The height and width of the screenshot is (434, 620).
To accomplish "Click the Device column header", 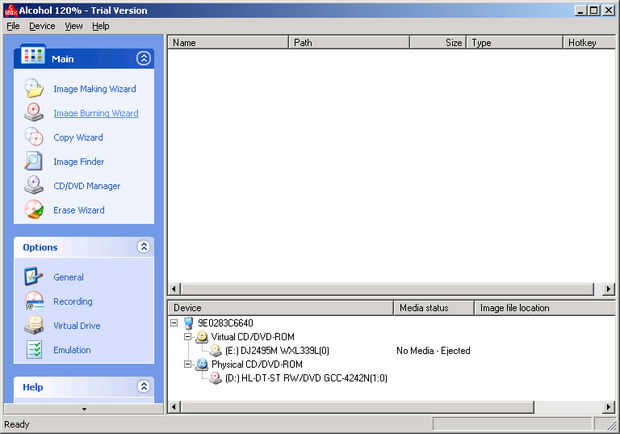I will [x=281, y=308].
